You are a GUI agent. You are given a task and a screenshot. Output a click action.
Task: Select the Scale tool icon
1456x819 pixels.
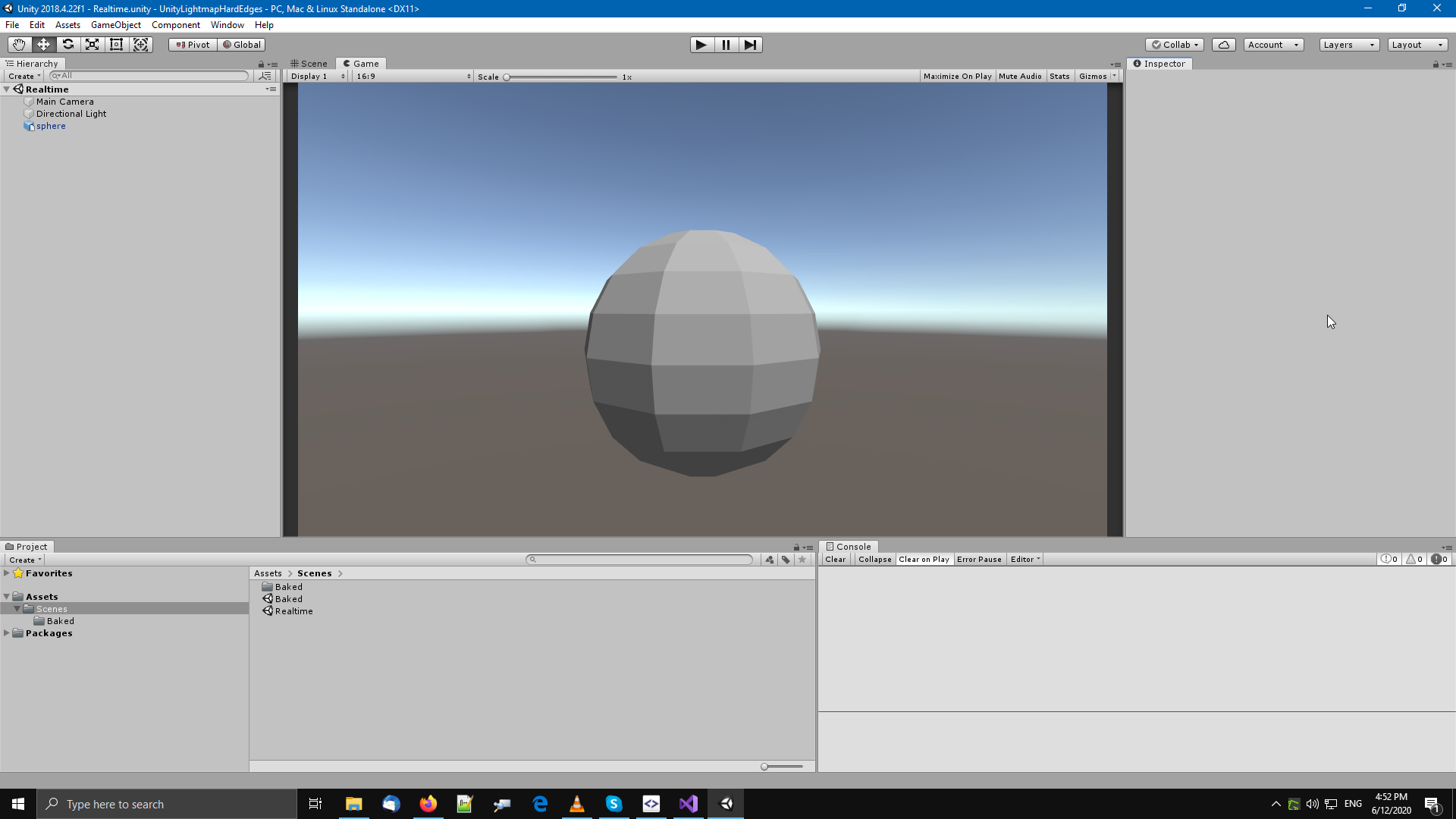(93, 45)
